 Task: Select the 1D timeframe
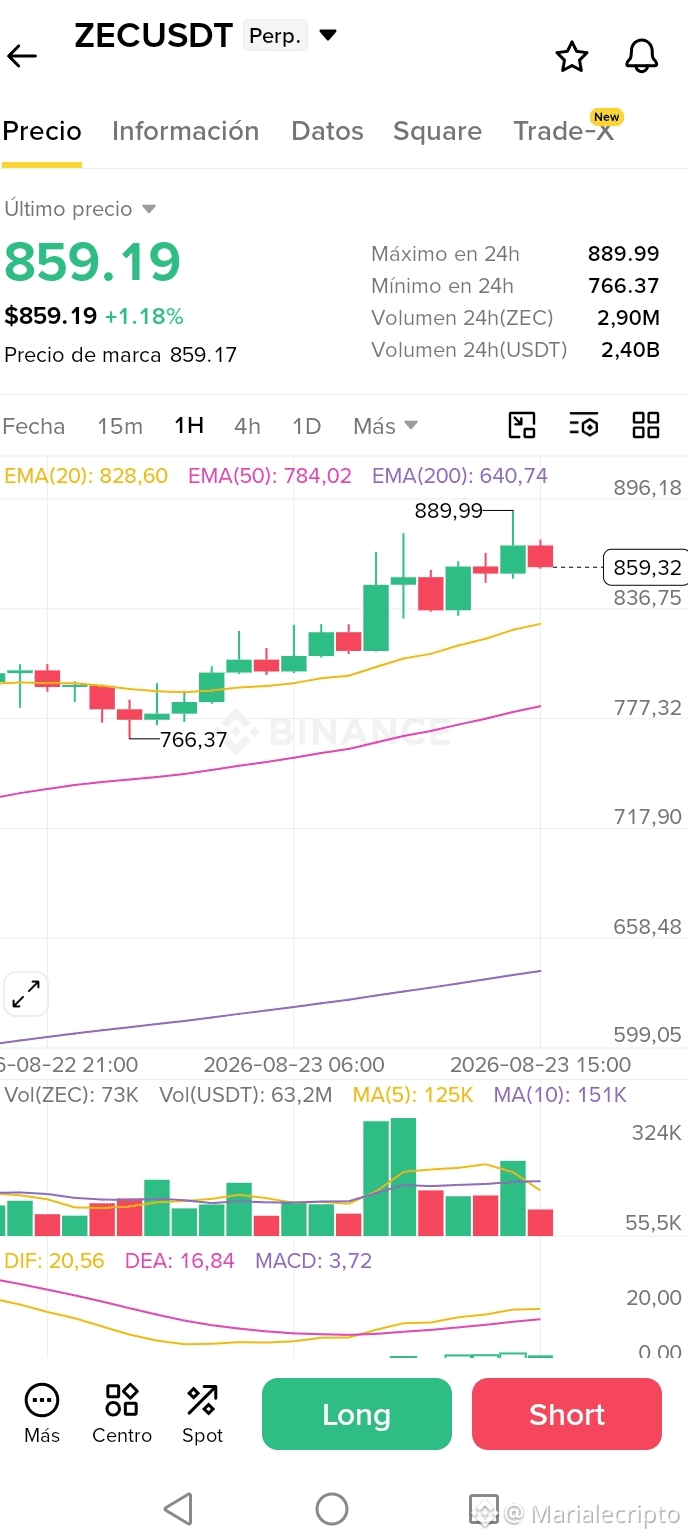[x=306, y=426]
